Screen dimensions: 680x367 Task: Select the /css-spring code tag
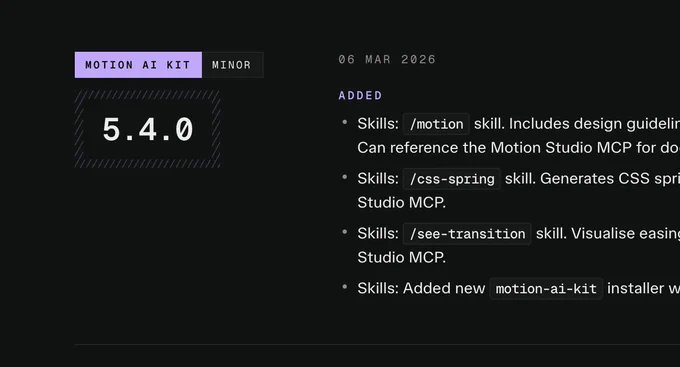452,179
